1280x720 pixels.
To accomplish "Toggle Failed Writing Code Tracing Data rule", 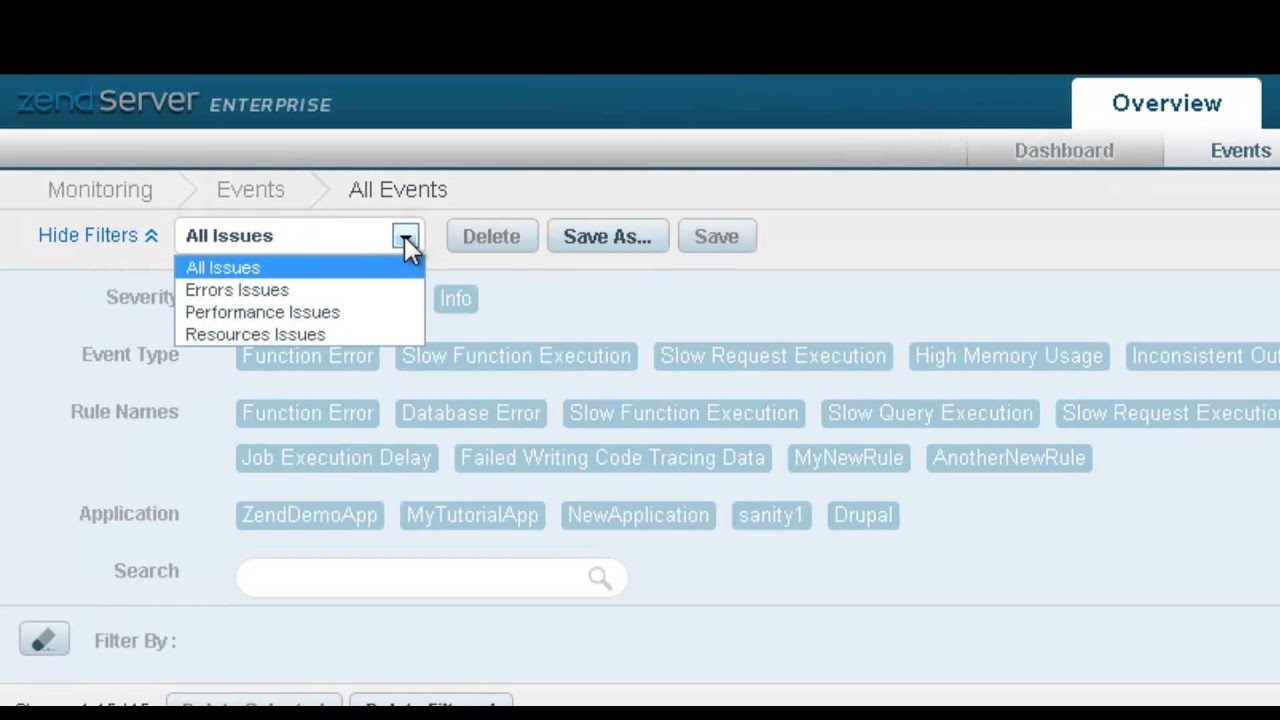I will 612,457.
